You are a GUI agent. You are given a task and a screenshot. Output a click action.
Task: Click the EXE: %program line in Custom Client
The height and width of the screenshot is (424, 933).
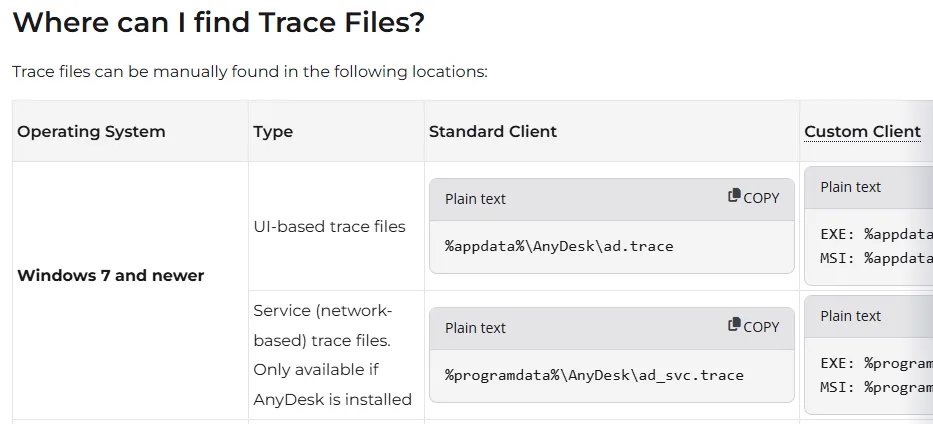click(x=876, y=363)
